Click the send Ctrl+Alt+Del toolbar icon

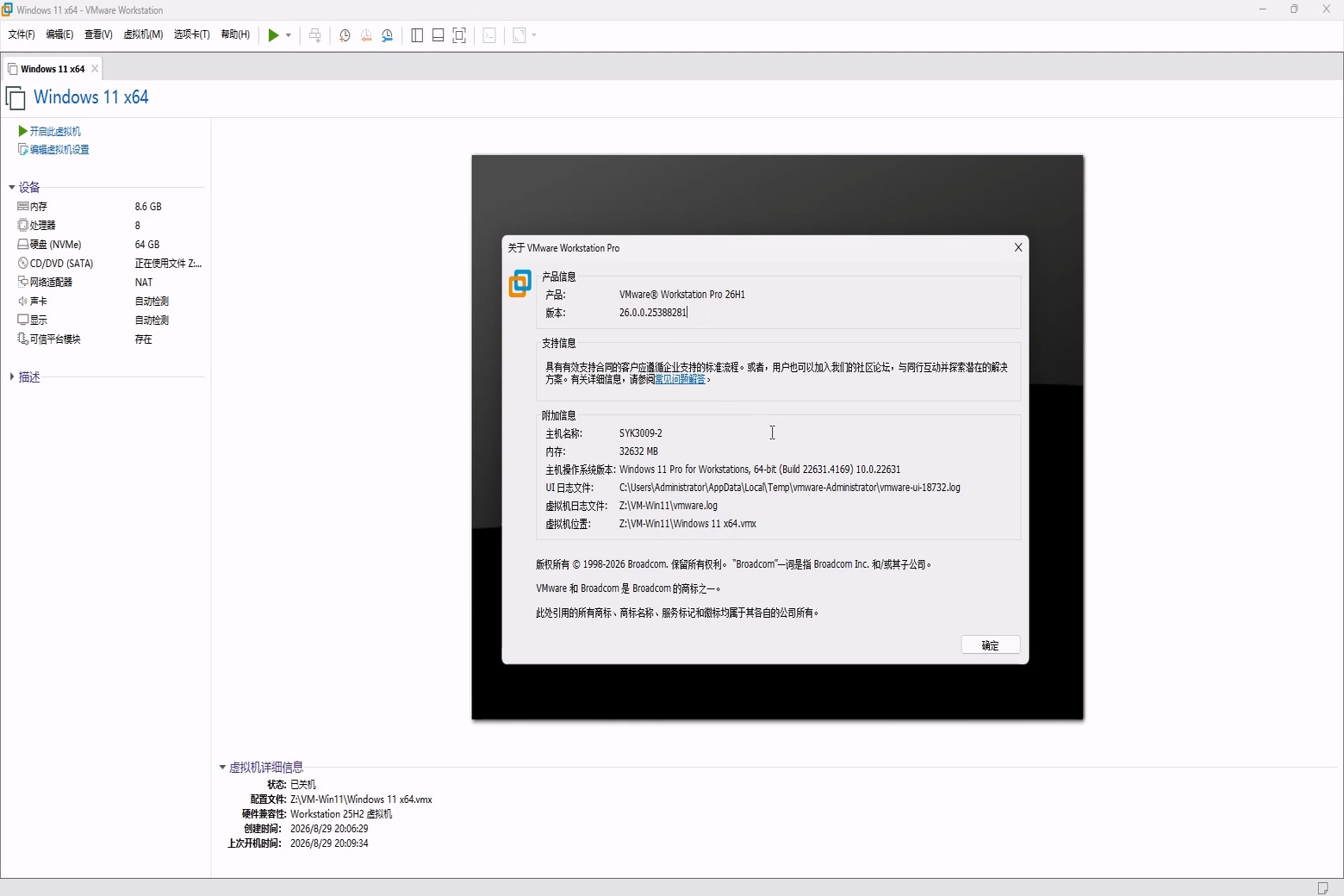[315, 35]
